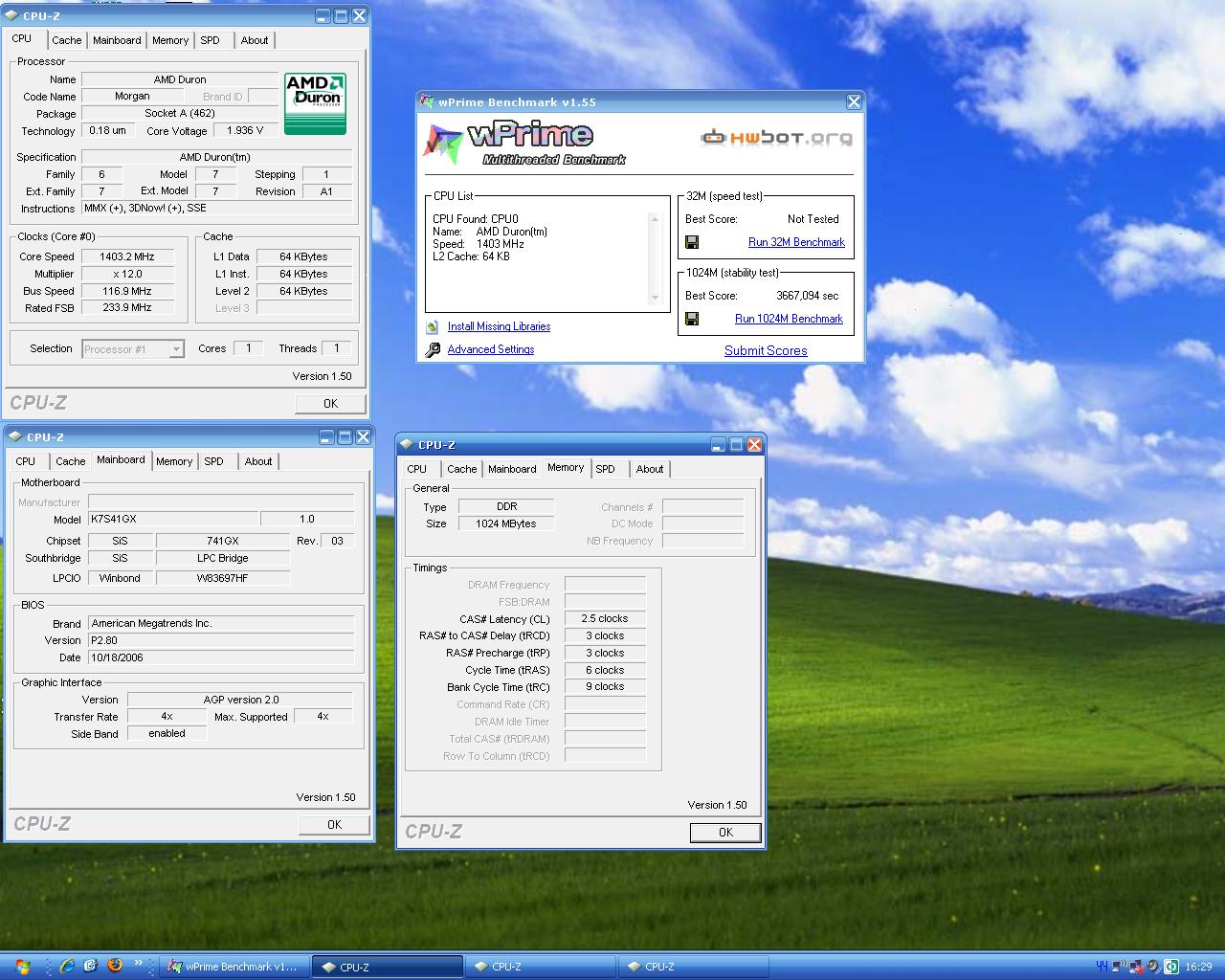1225x980 pixels.
Task: Click the green tray application icon
Action: click(x=1170, y=967)
